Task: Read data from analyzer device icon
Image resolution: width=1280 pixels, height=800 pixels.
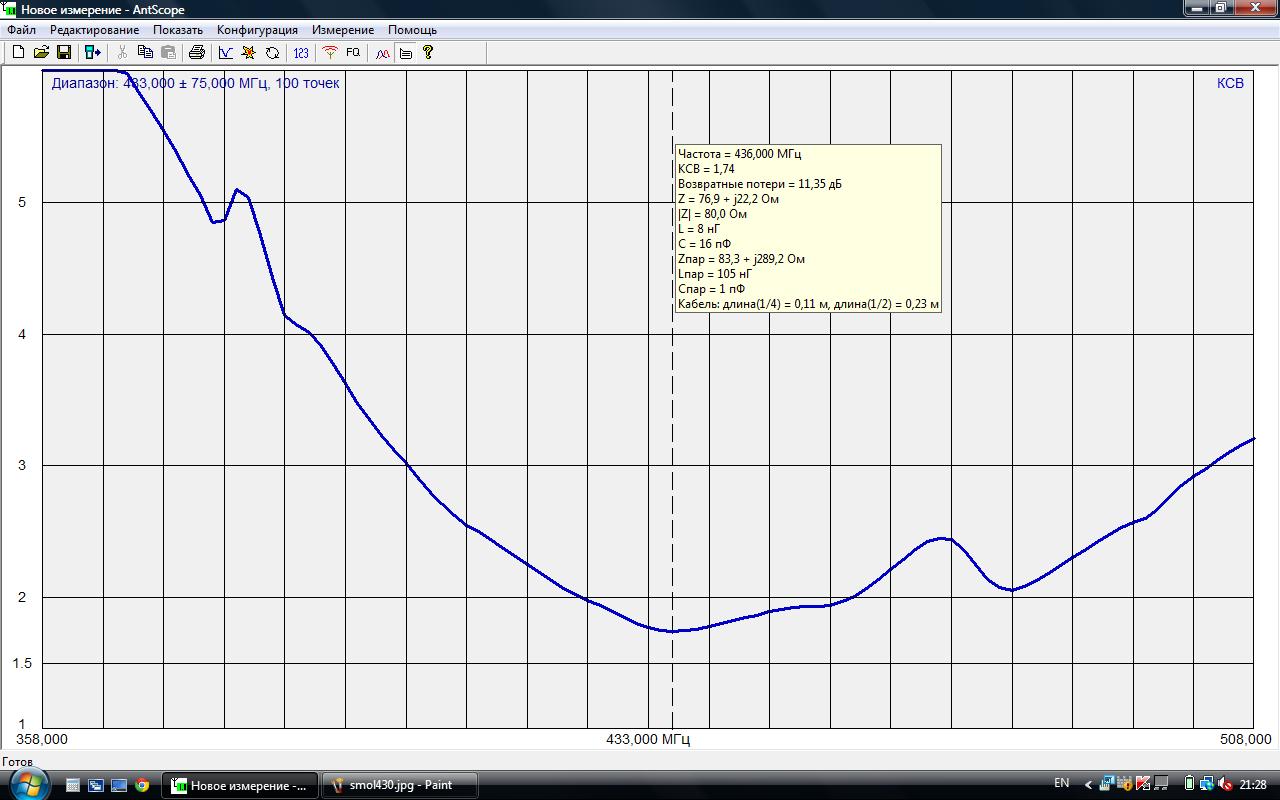Action: [93, 53]
